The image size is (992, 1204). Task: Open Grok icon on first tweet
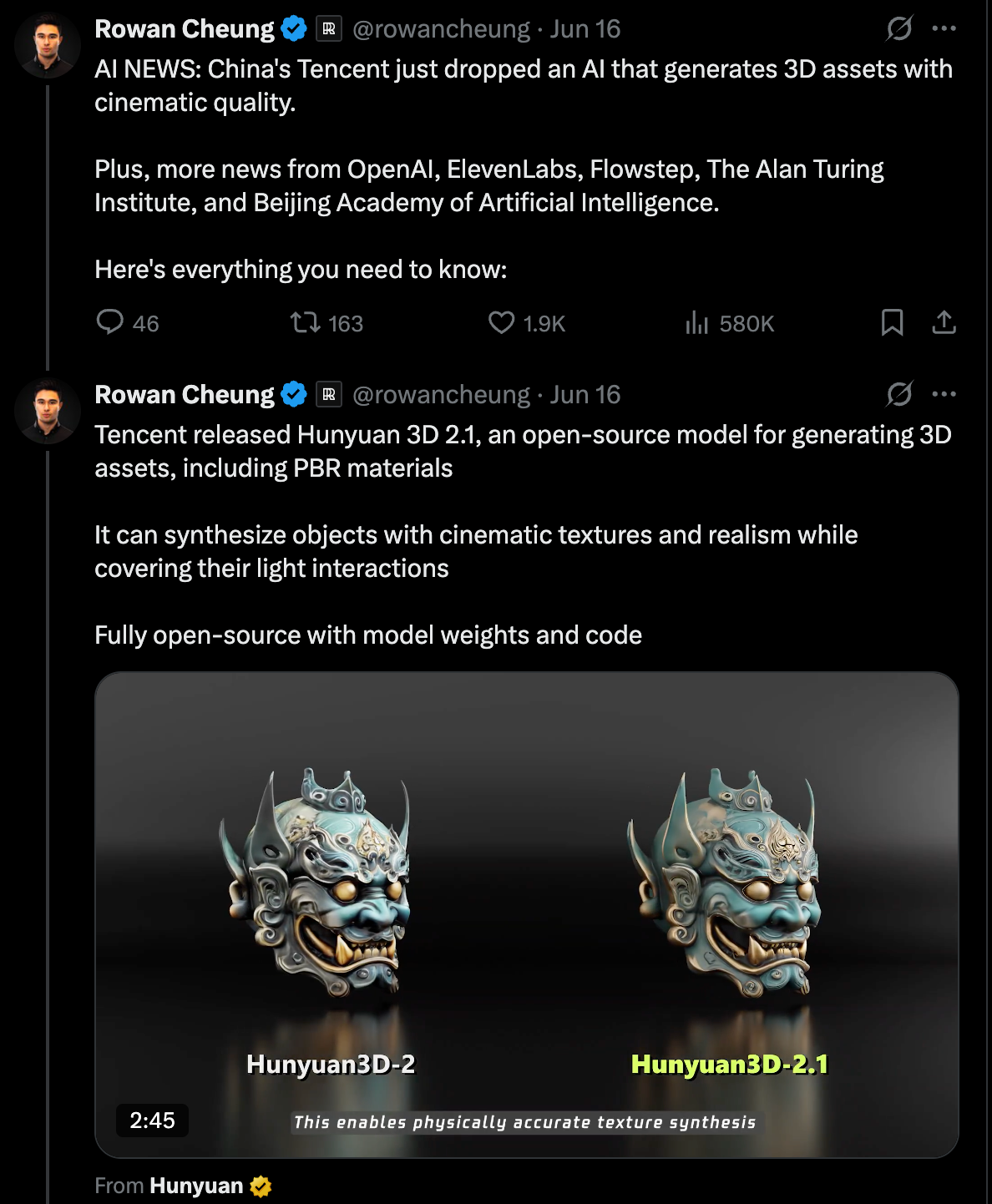[899, 28]
